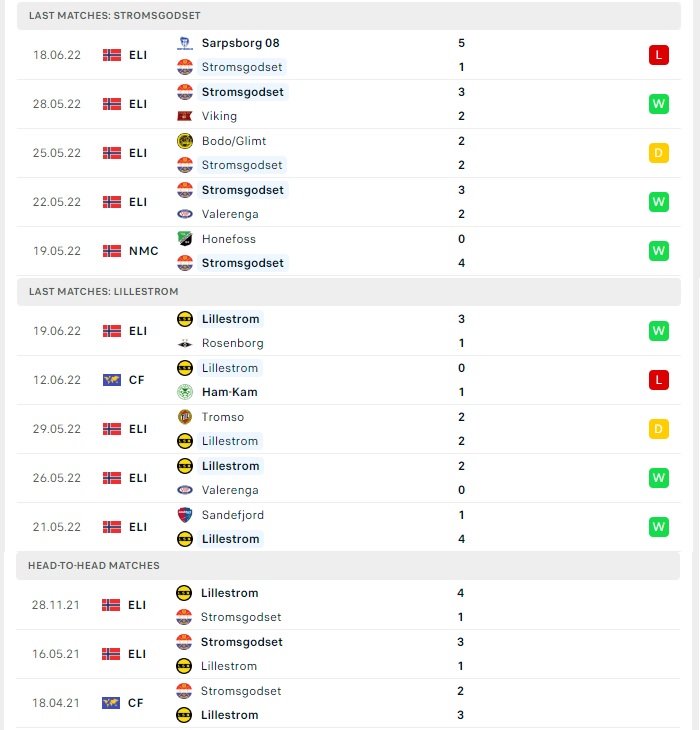Click red L badge for Sarpsborg 08 match
700x730 pixels.
point(659,55)
